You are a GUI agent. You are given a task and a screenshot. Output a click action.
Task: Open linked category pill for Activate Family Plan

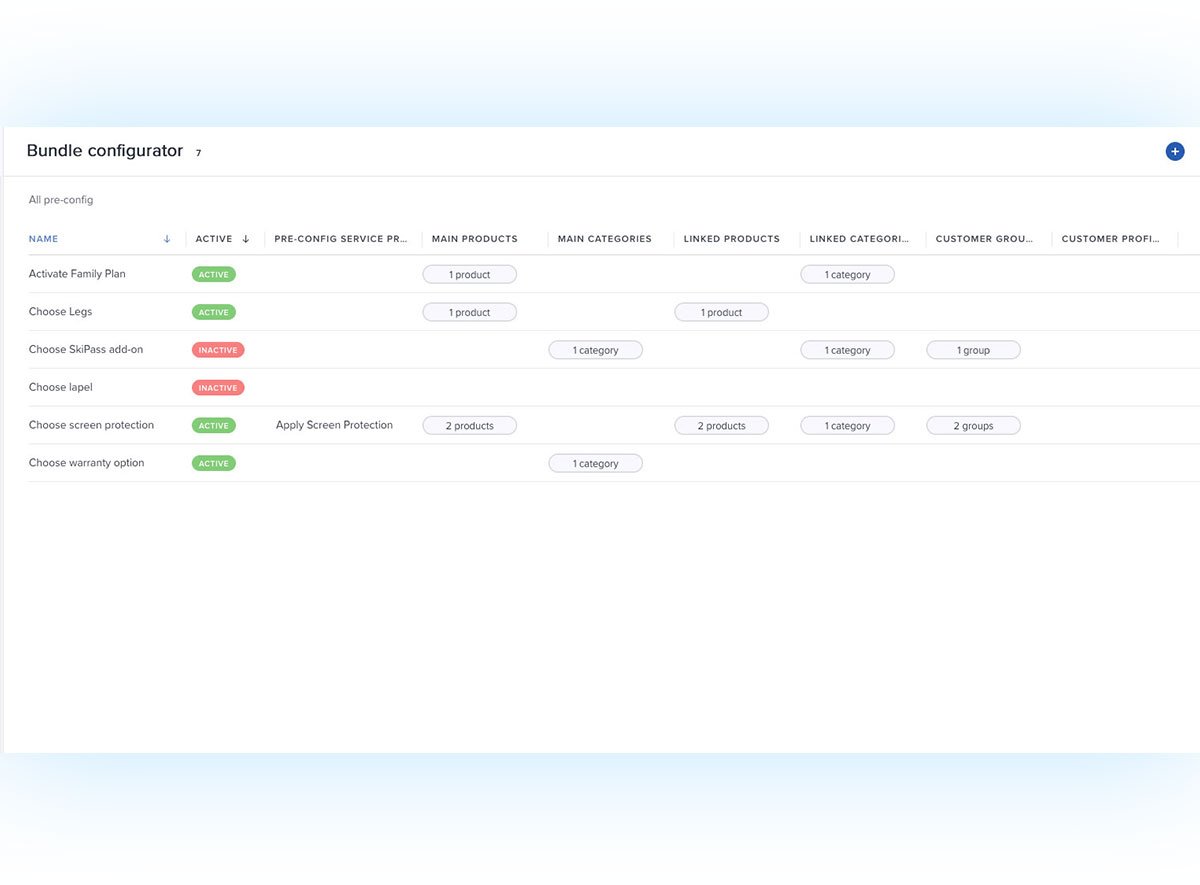click(848, 274)
